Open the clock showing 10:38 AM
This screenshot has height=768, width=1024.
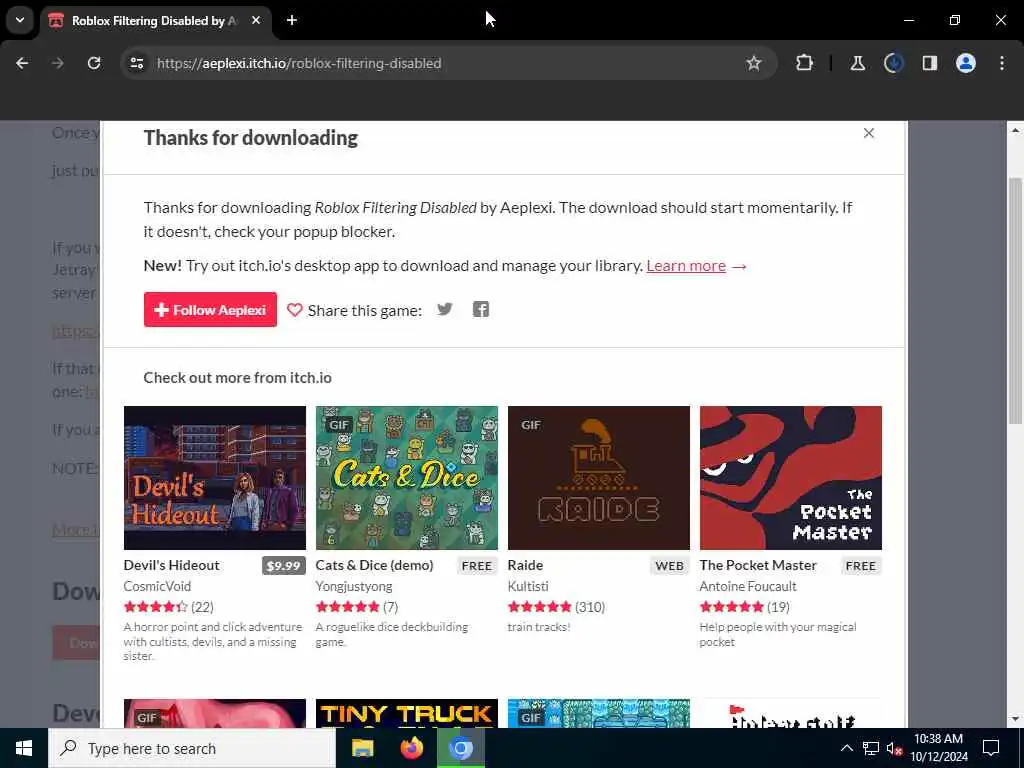point(938,748)
